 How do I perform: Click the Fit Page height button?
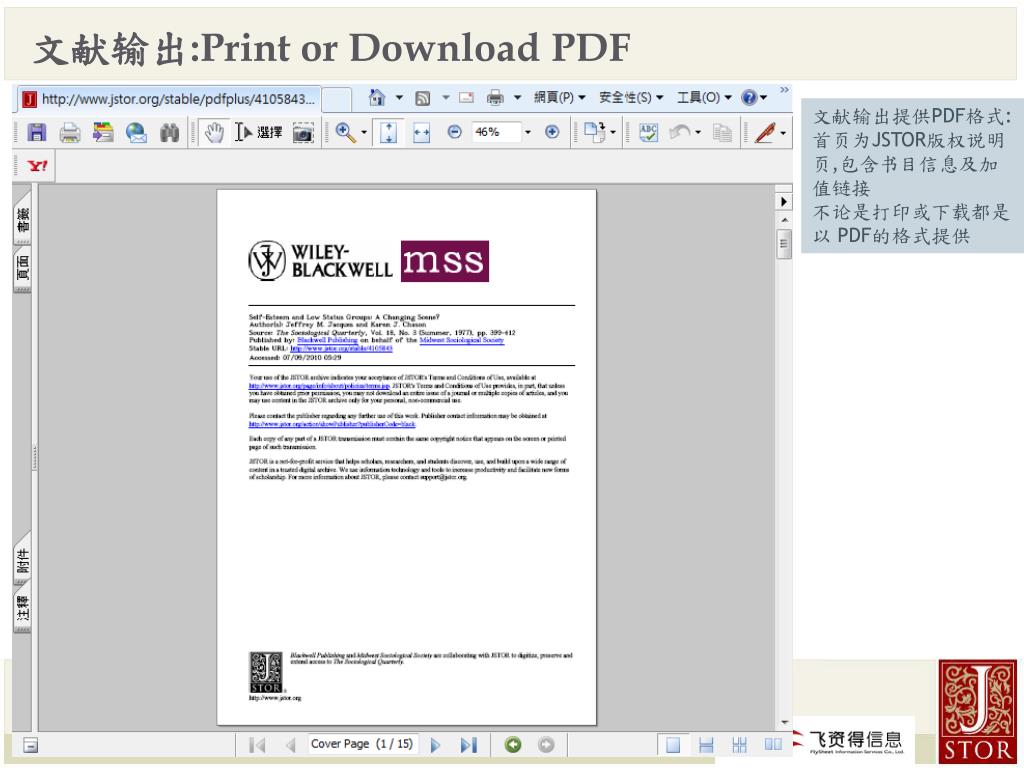[x=389, y=133]
